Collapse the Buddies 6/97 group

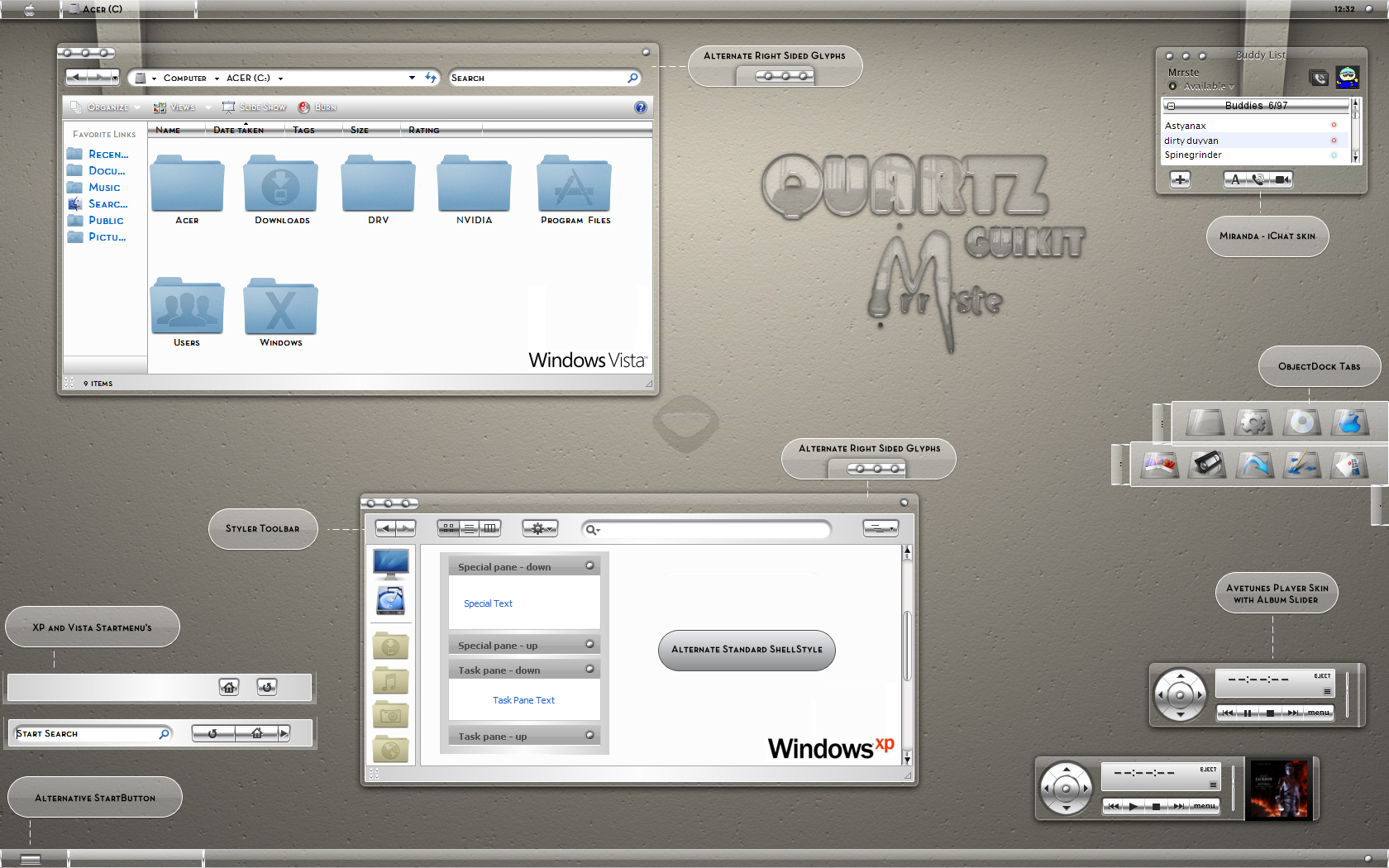(1171, 106)
